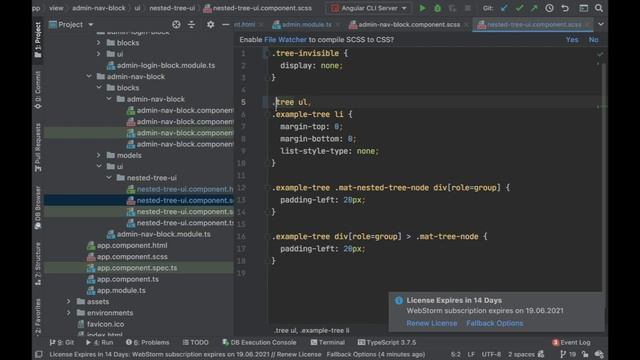
Task: Switch to admin-nav-block.component.scss tab
Action: pos(409,24)
